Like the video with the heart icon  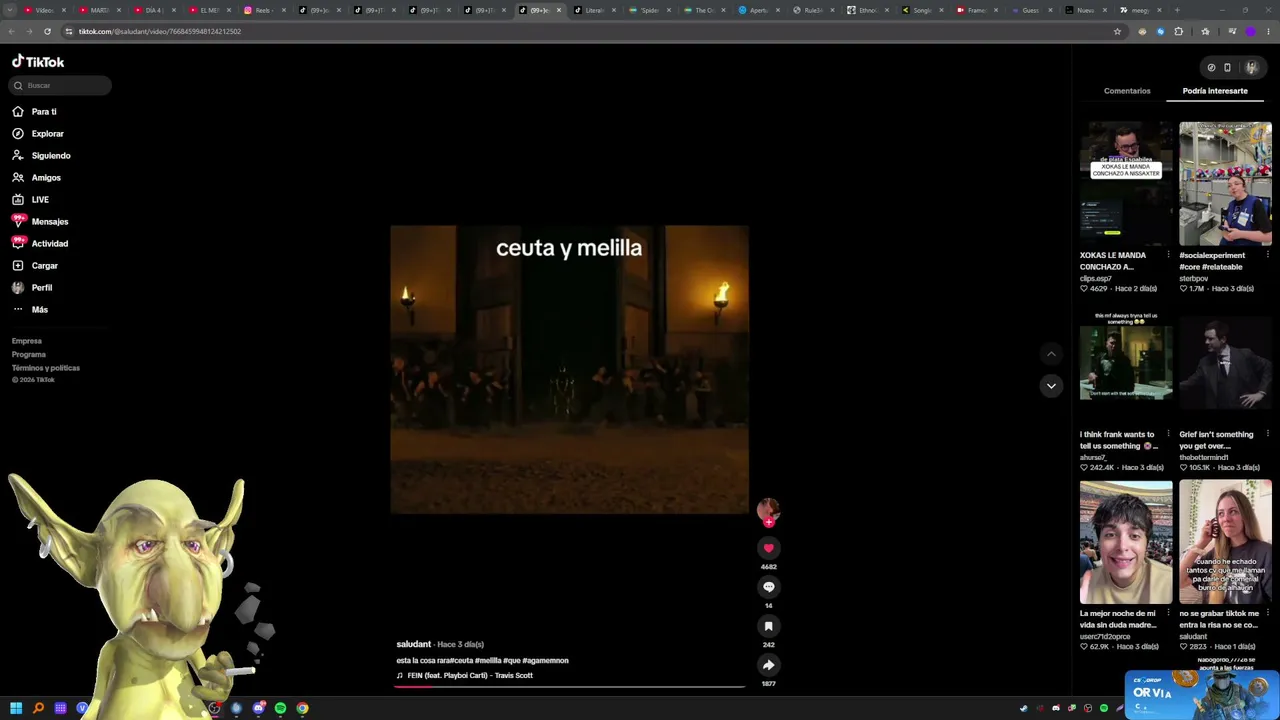coord(768,548)
